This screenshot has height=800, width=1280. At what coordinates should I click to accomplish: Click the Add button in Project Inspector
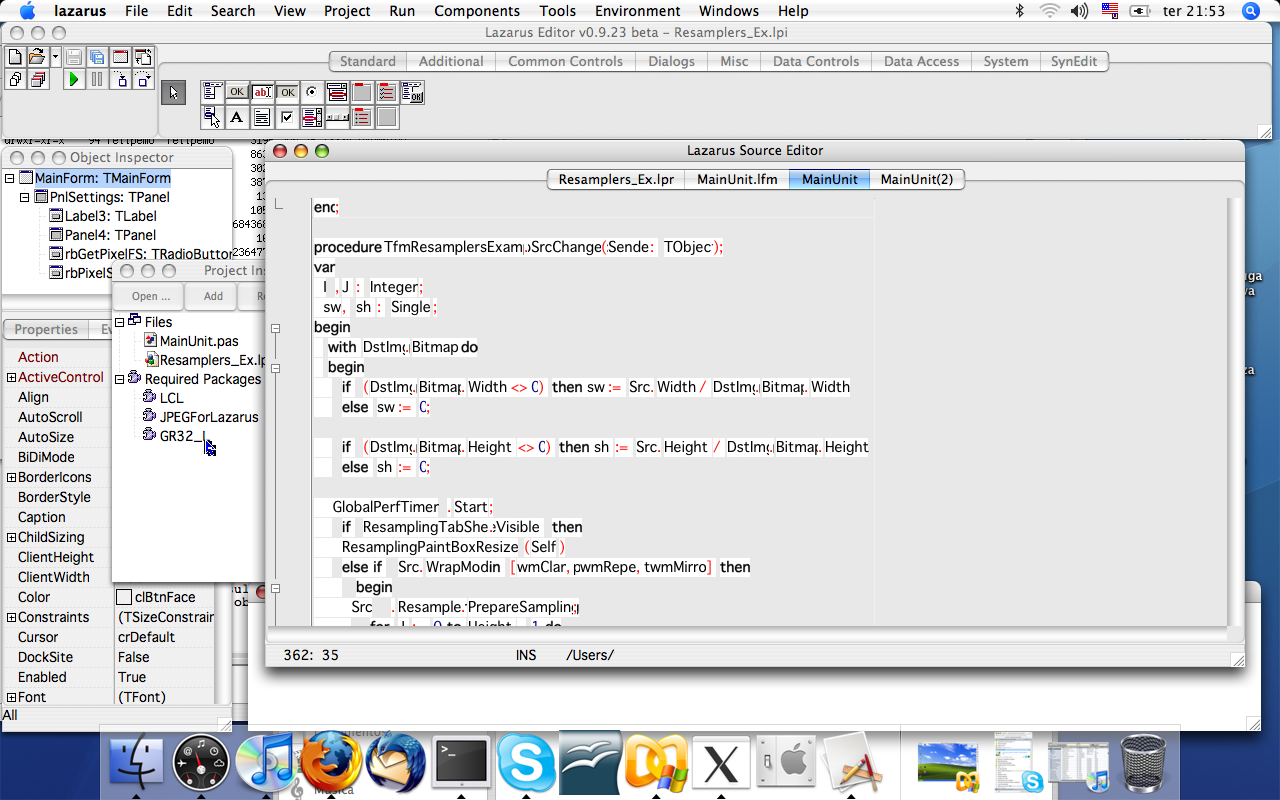[x=213, y=296]
